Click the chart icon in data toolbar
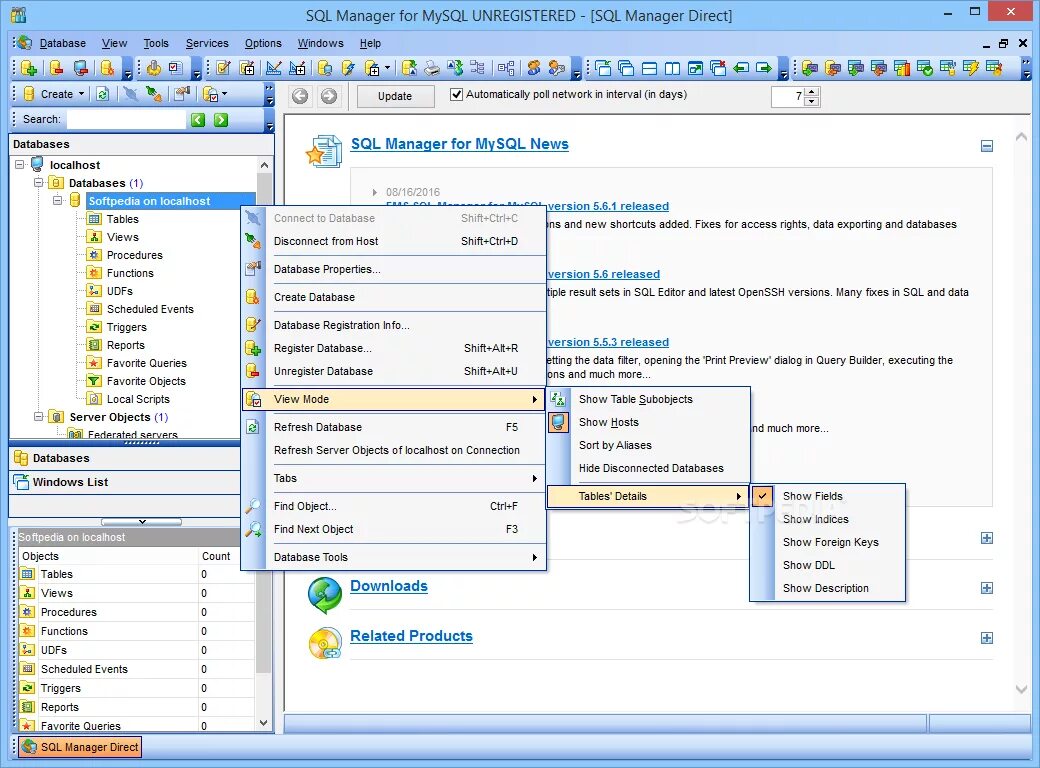 (902, 68)
